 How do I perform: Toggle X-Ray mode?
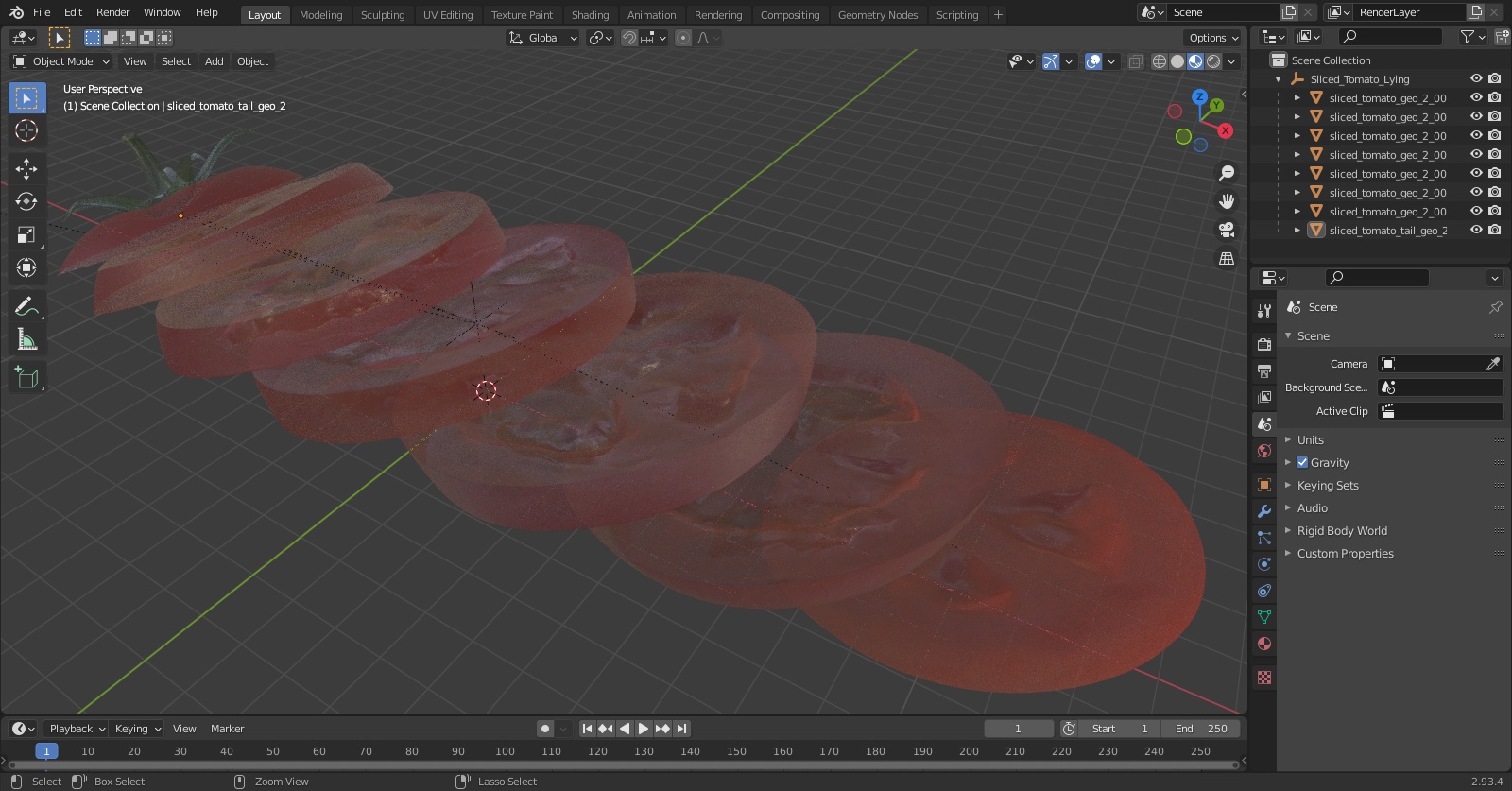click(x=1135, y=61)
